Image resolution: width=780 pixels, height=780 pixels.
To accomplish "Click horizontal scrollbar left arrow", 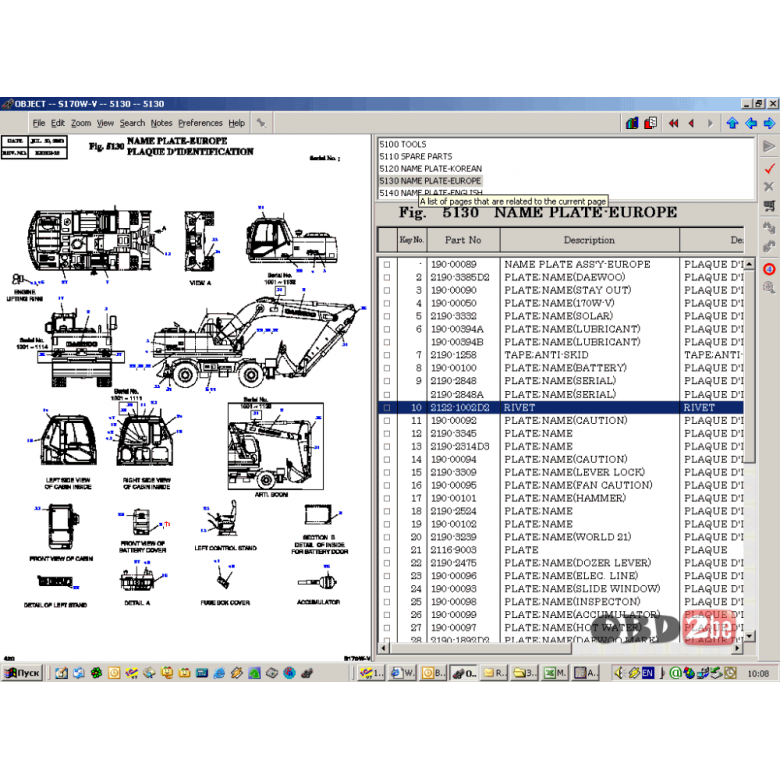I will (384, 648).
